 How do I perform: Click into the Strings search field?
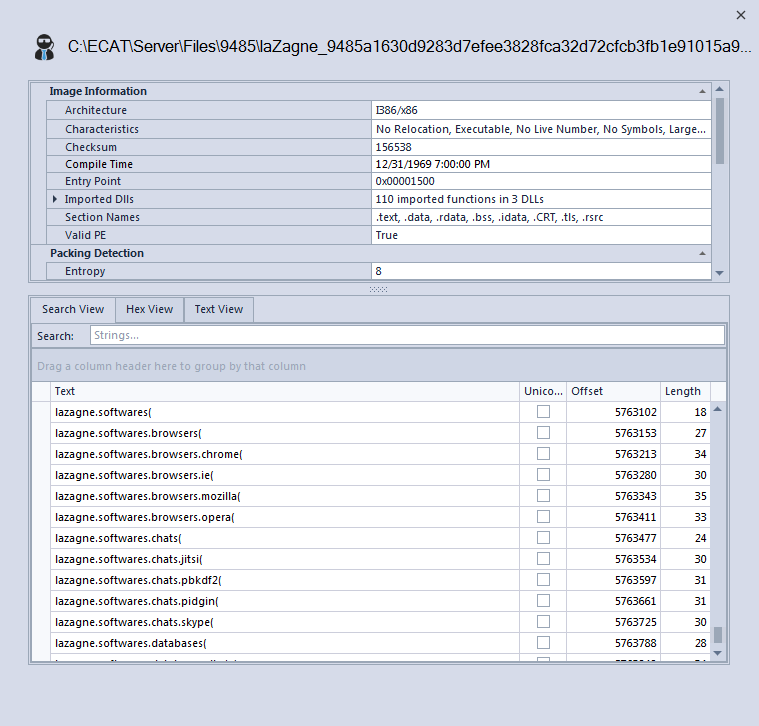[406, 335]
